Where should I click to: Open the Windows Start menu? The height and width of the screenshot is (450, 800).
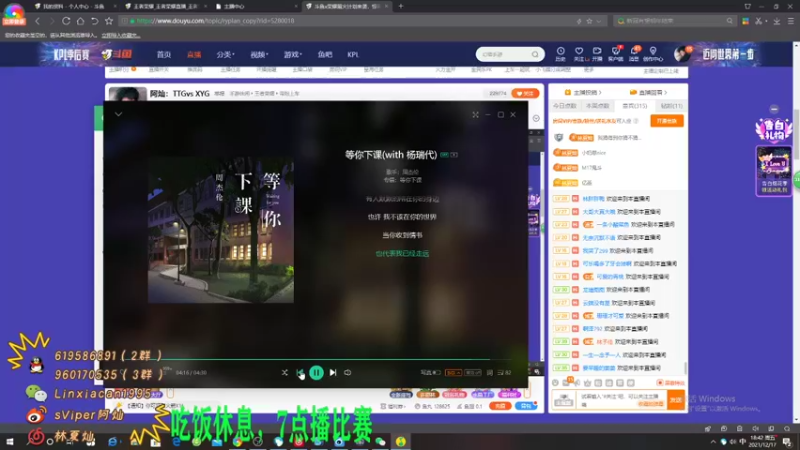tap(10, 442)
